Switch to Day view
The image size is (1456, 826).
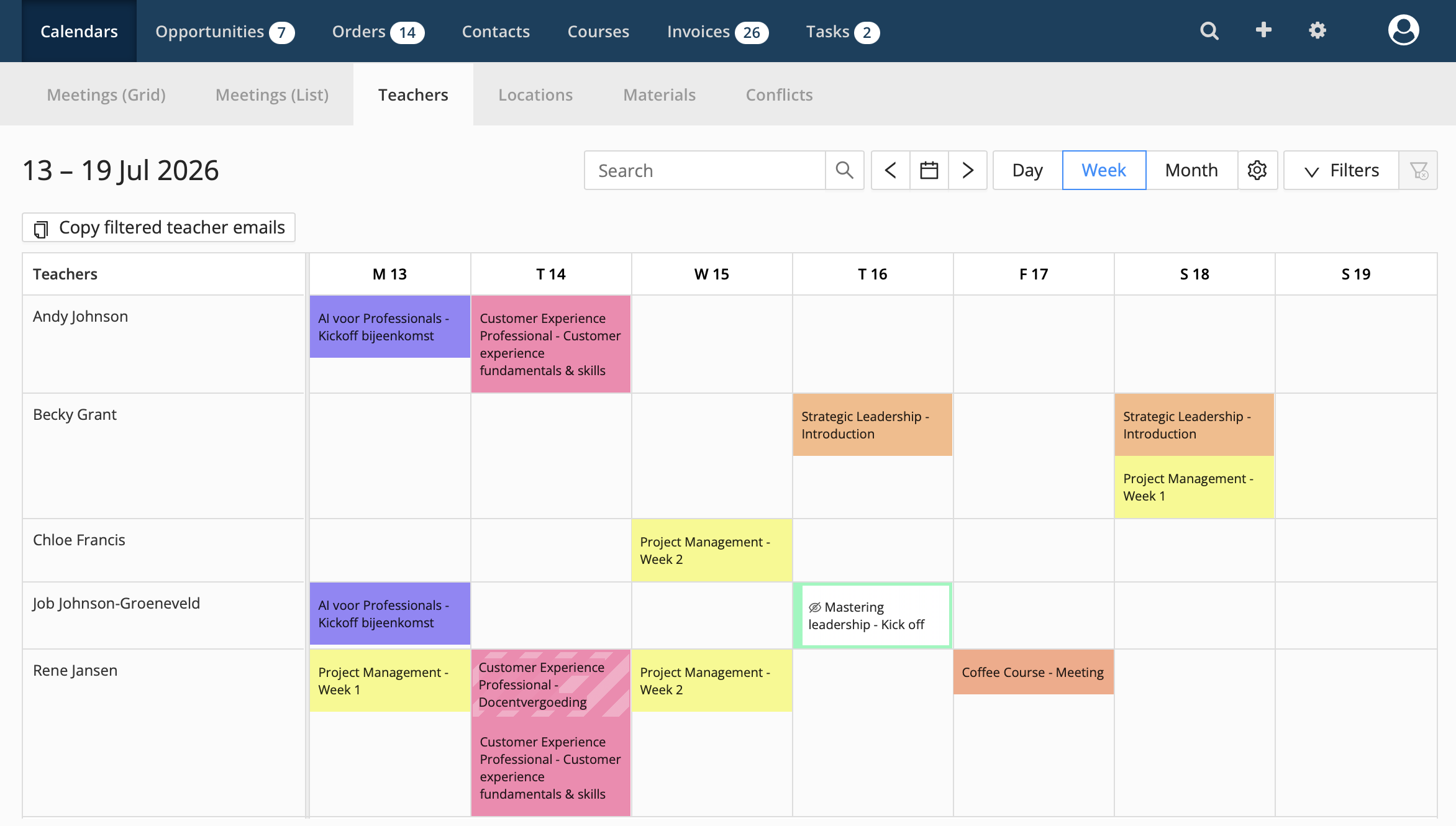click(1027, 170)
